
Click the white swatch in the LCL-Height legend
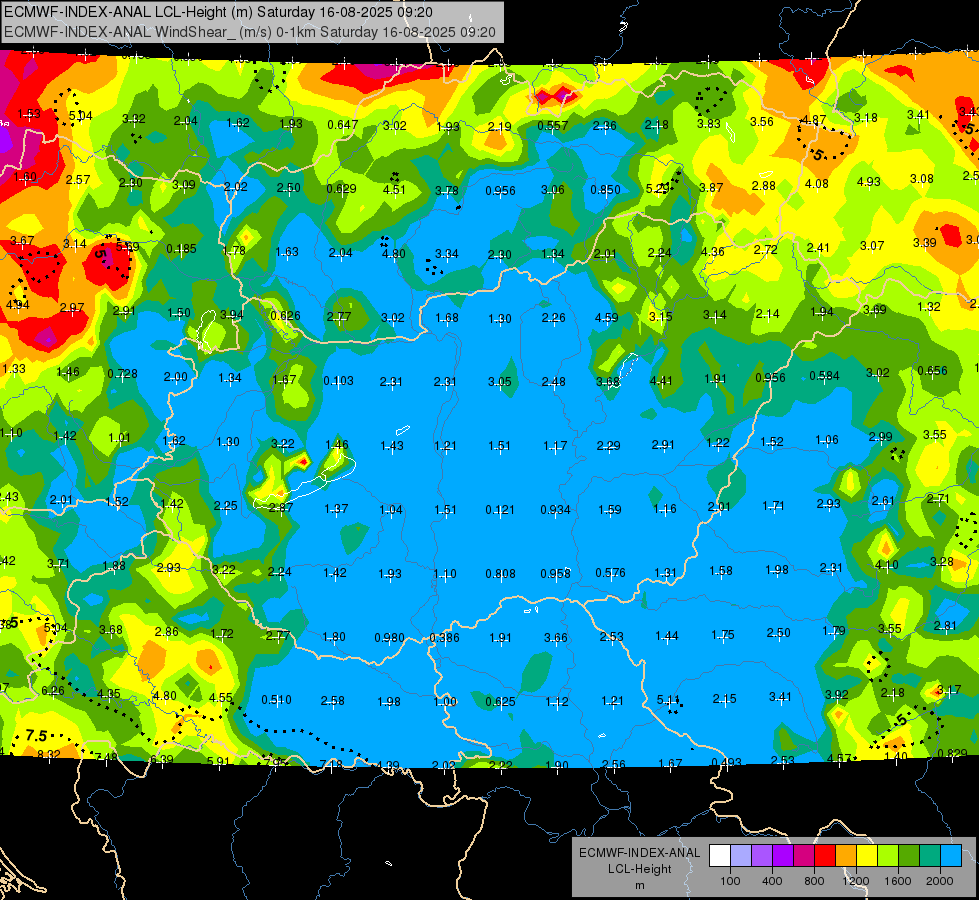pyautogui.click(x=720, y=856)
